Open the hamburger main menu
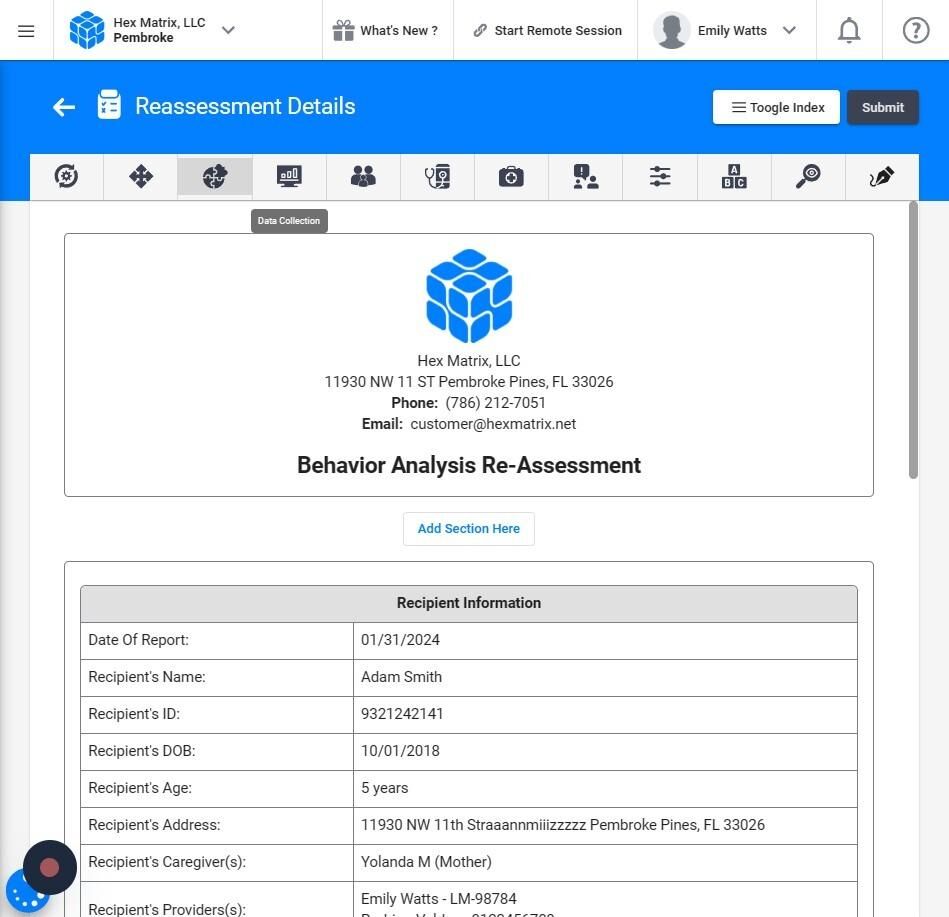 (x=26, y=31)
